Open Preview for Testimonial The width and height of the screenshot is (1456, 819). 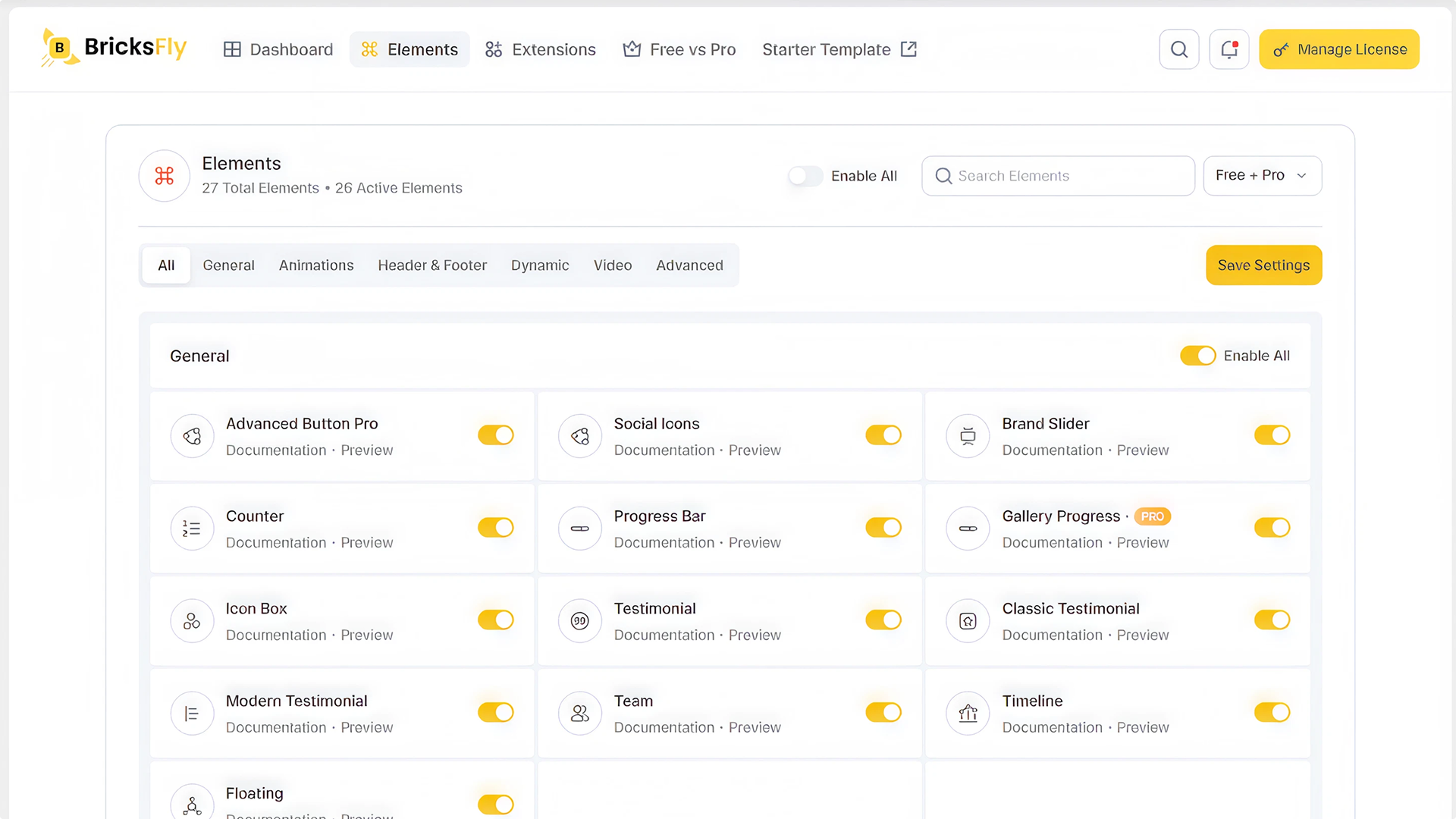click(x=755, y=635)
